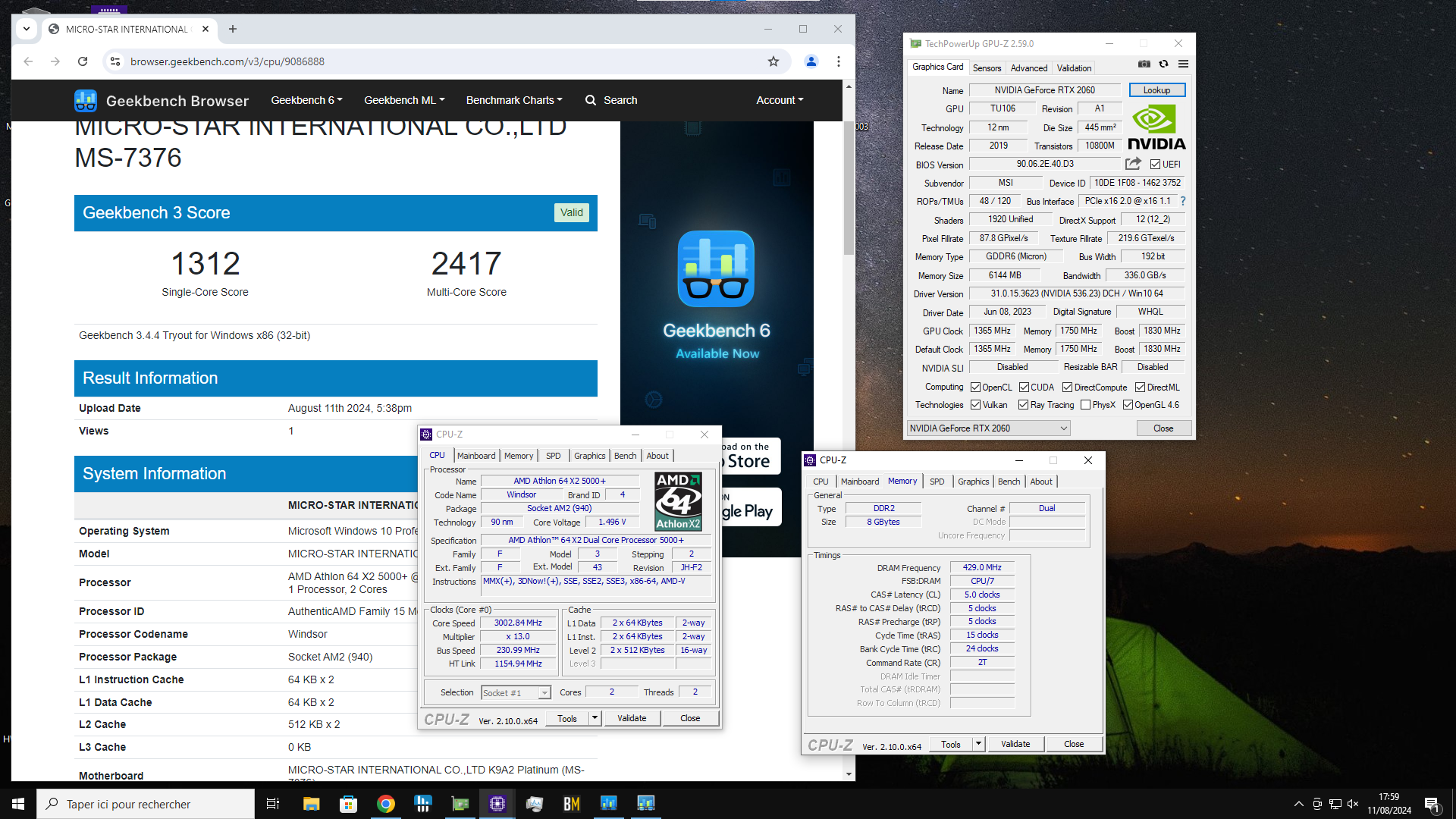Screen dimensions: 1456x819
Task: Open SPD tab in CPU-Z Memory window
Action: pos(937,482)
